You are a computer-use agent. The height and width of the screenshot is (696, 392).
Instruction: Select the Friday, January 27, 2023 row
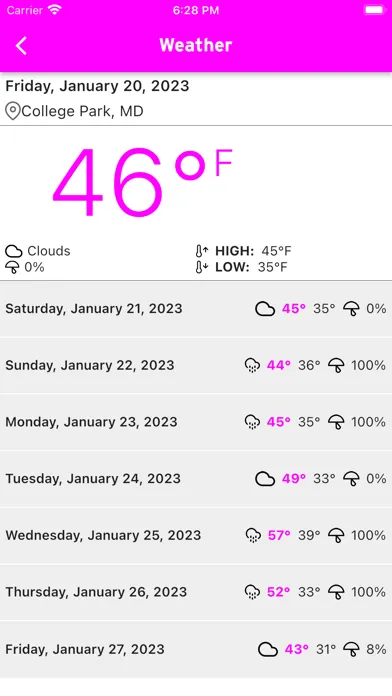(196, 649)
